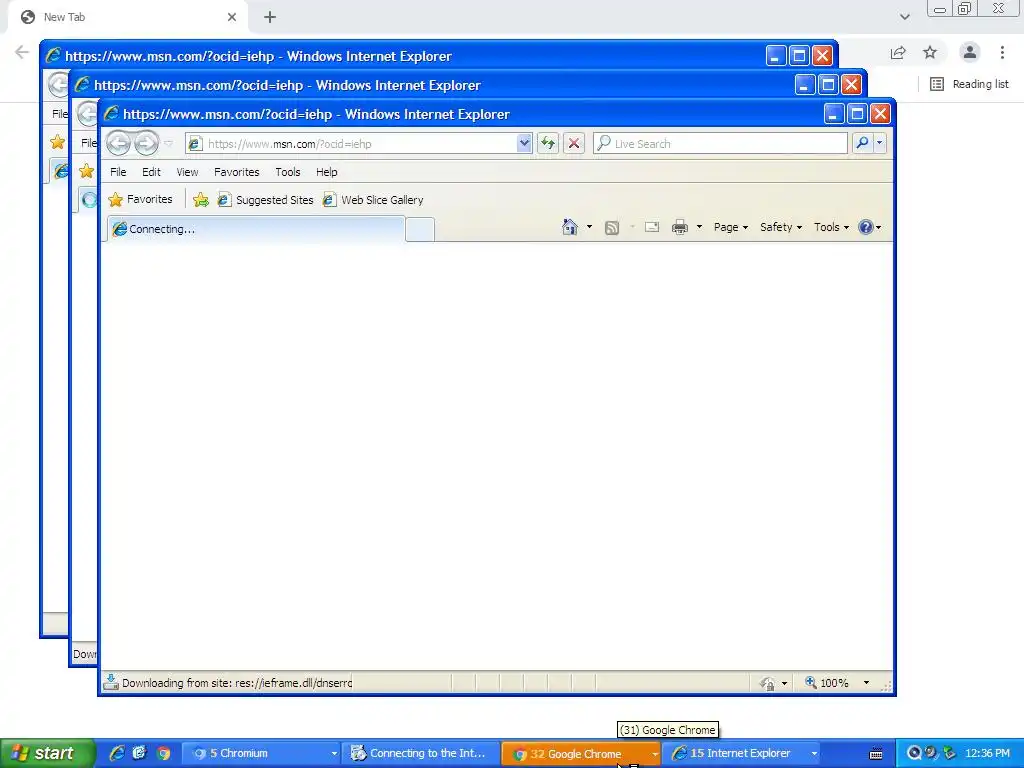This screenshot has width=1024, height=768.
Task: Click the 12:36 PM clock
Action: 987,753
